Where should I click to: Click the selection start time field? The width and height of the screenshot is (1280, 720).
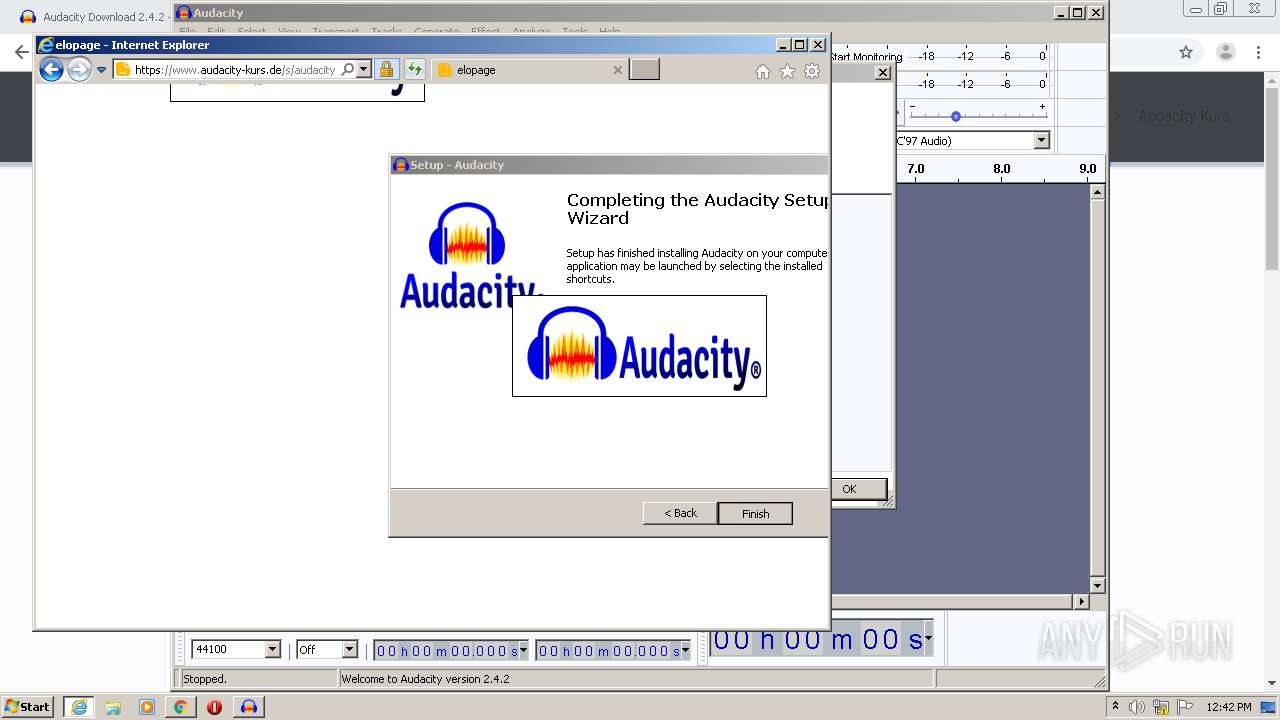[446, 651]
